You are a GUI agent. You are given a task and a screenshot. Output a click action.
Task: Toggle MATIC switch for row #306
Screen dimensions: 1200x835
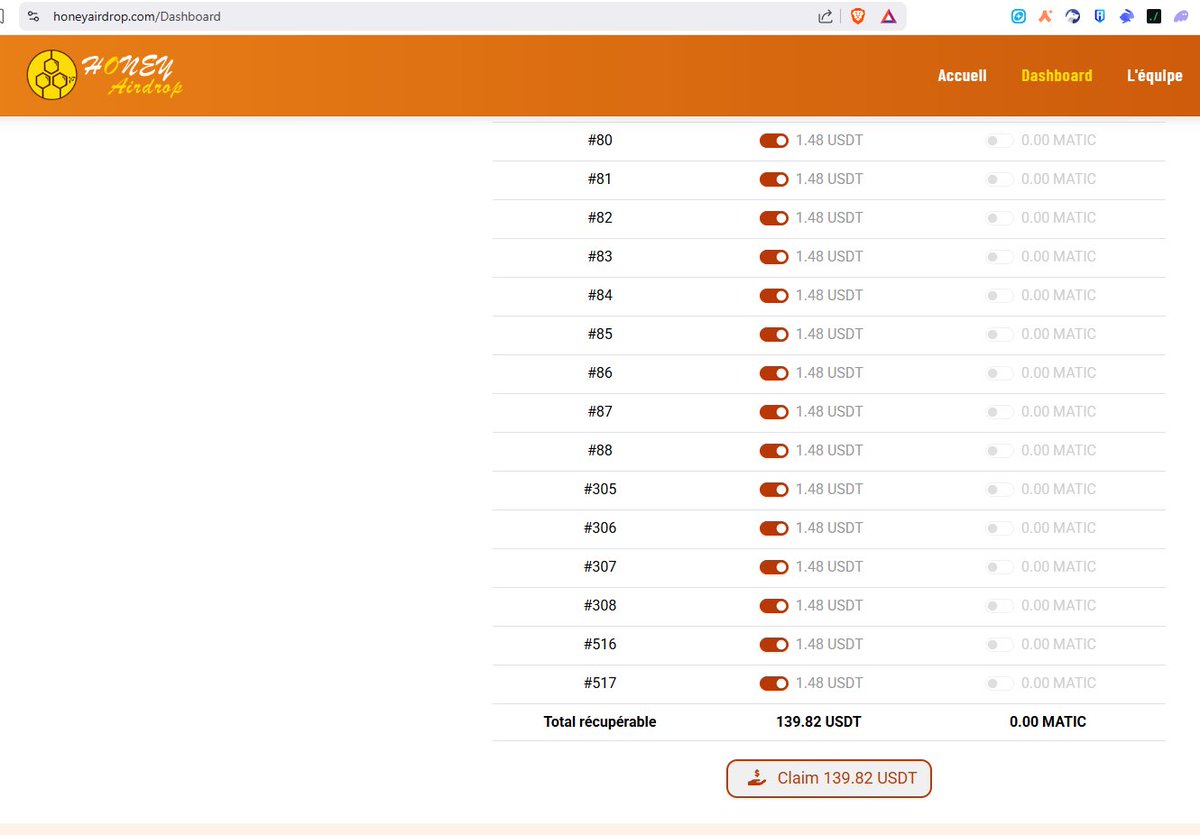(x=999, y=528)
